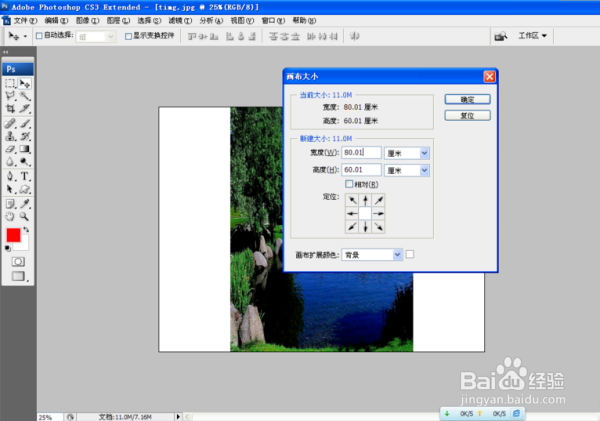Open the 图层 menu
Screen dimensions: 600x421
point(118,21)
